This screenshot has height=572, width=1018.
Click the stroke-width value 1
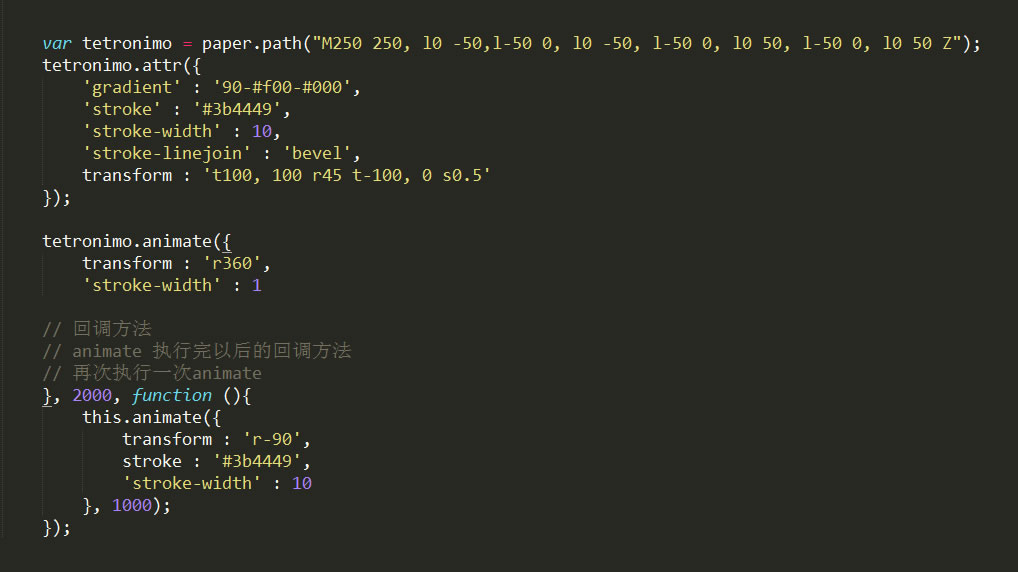click(256, 286)
